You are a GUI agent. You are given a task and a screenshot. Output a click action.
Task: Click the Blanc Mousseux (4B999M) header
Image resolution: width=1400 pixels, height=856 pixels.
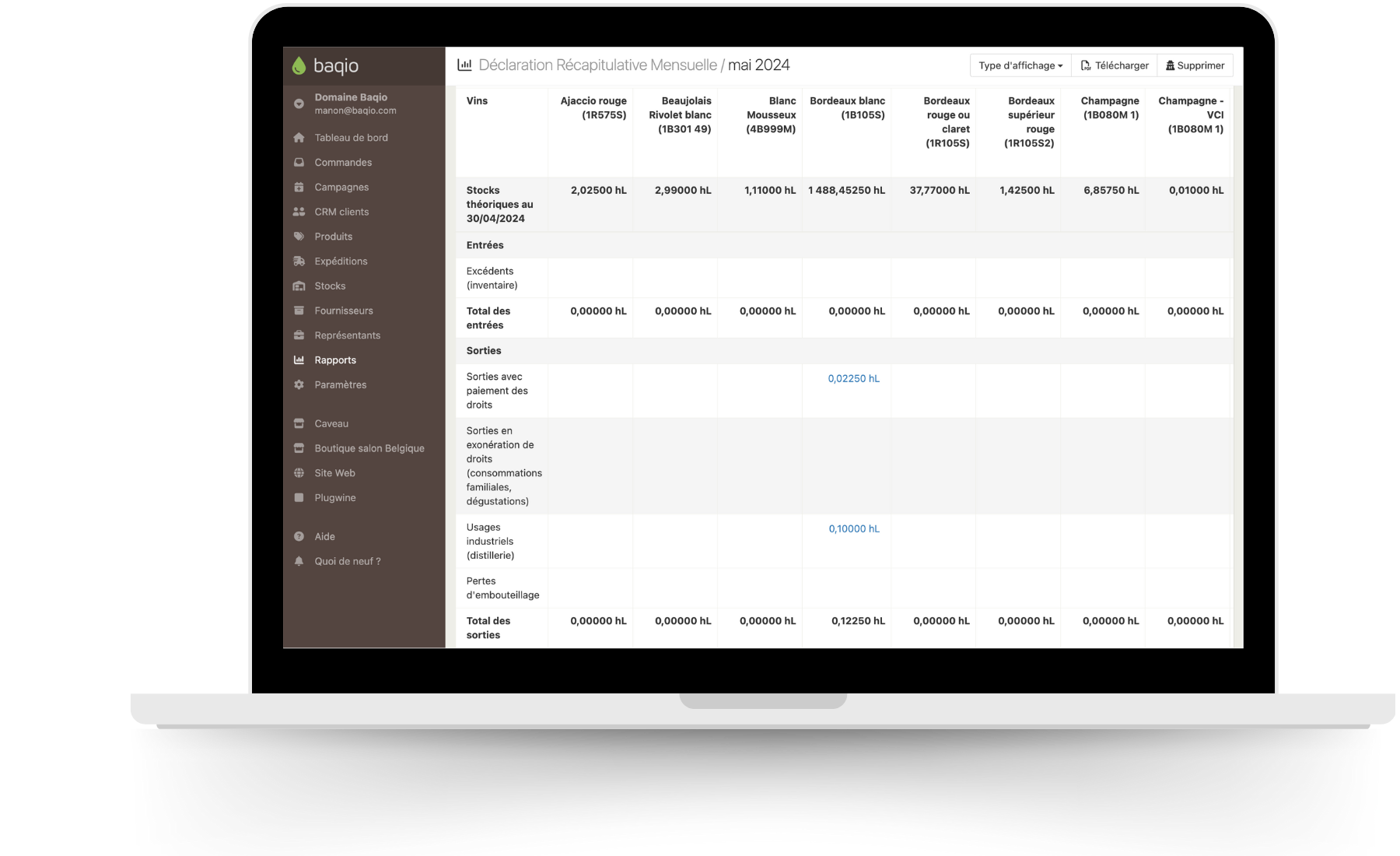[771, 115]
